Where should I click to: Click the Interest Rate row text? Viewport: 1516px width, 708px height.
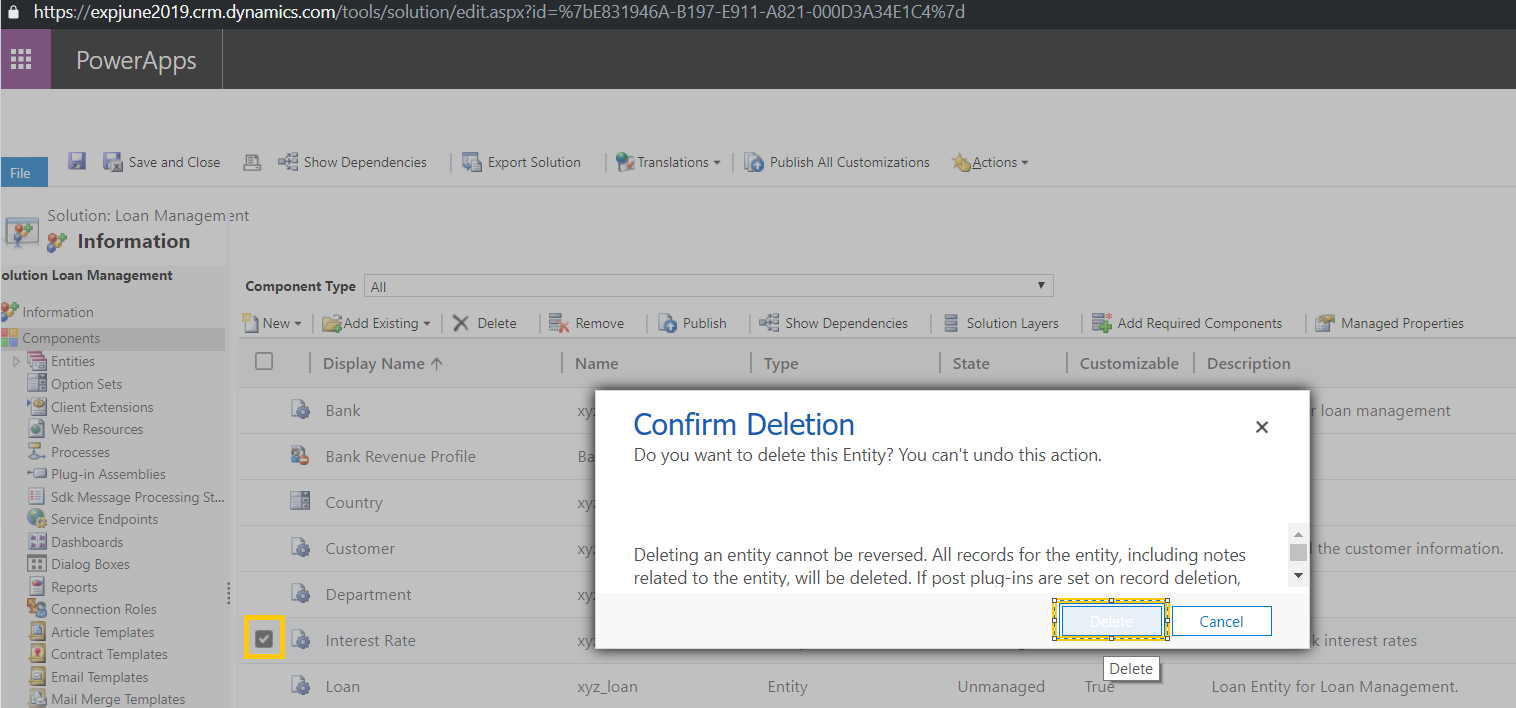tap(370, 640)
